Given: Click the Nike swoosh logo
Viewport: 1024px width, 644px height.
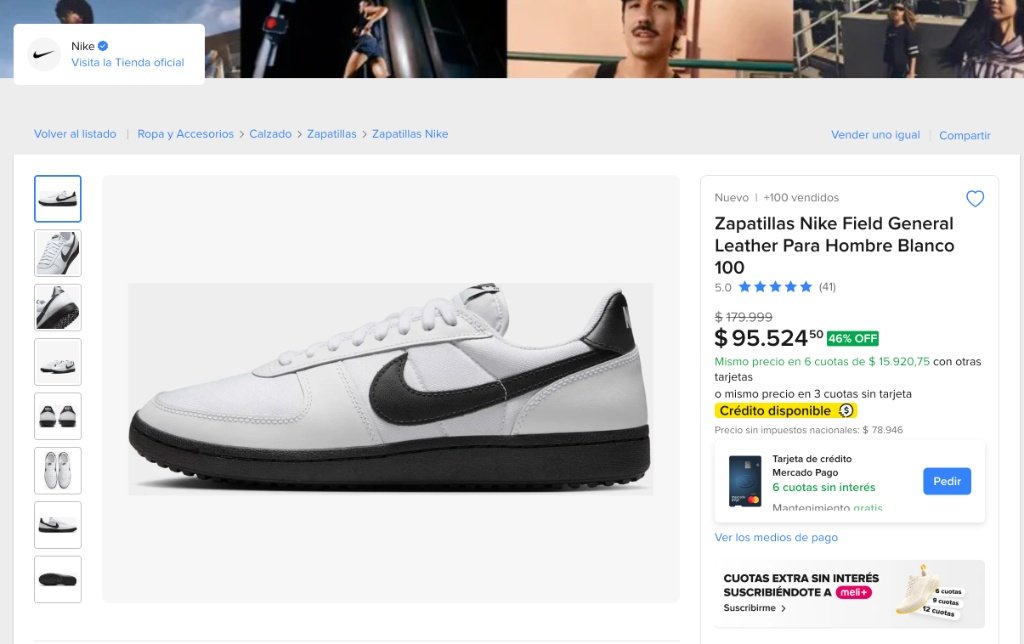Looking at the screenshot, I should 44,54.
